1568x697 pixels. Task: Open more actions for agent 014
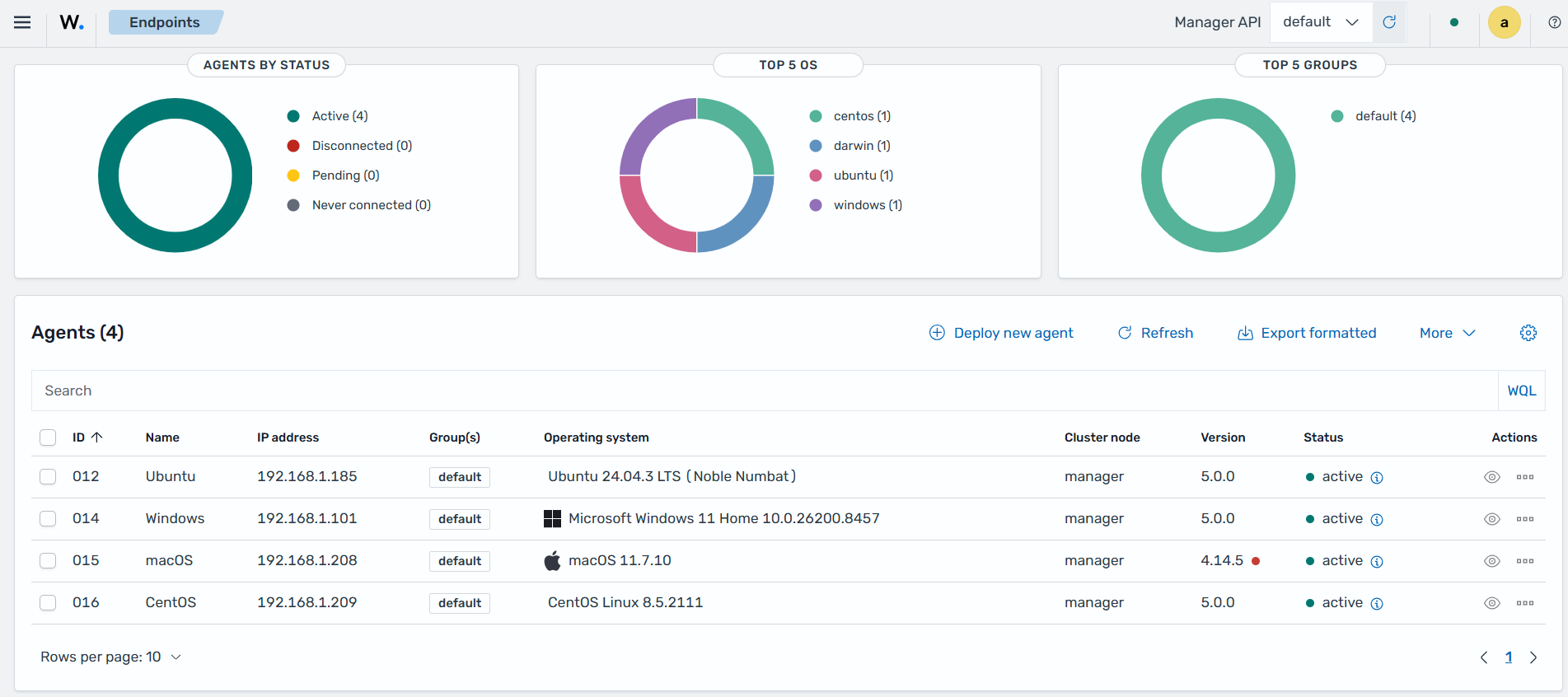[1525, 519]
